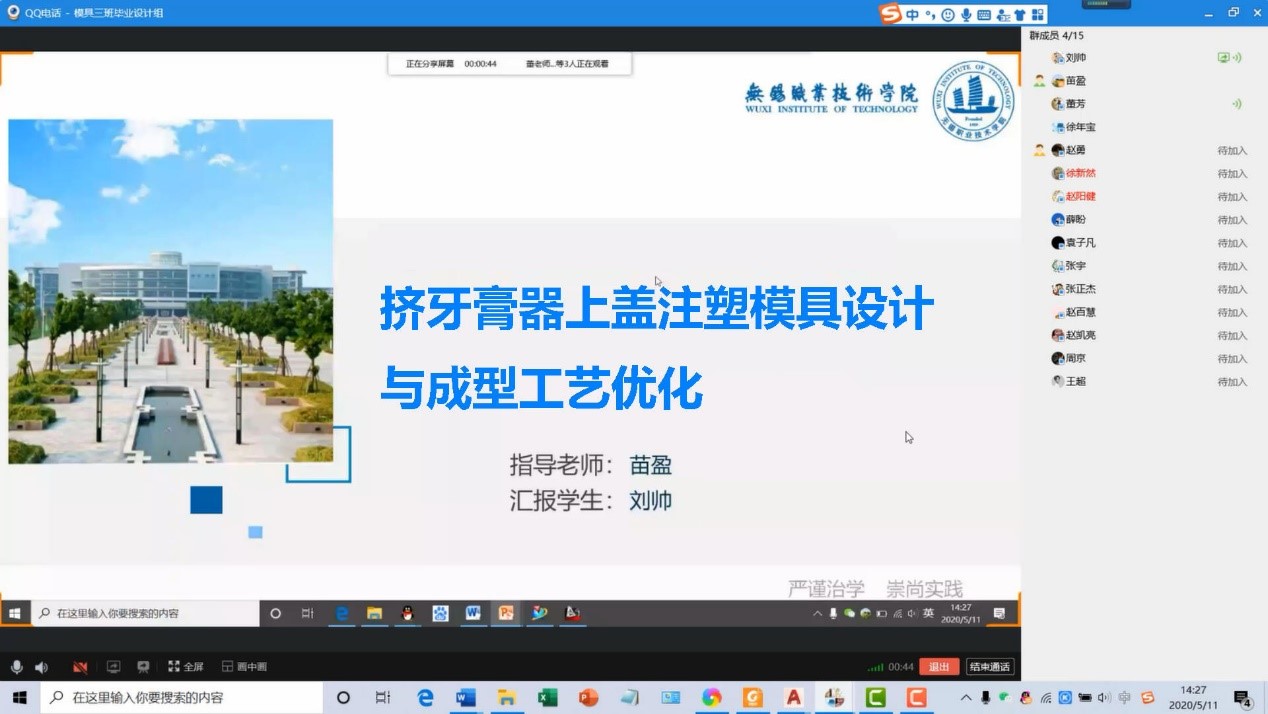This screenshot has width=1268, height=714.
Task: Mute the microphone in call toolbar
Action: (16, 667)
